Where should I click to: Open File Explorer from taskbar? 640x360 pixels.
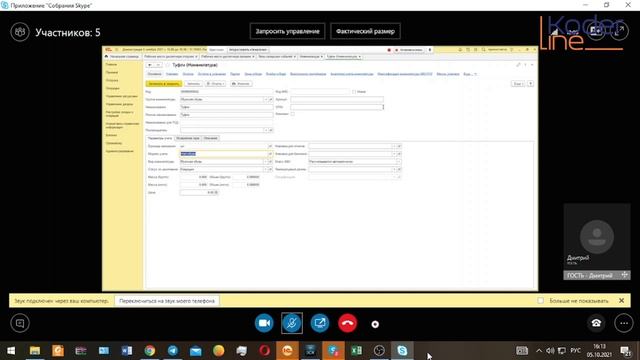[35, 351]
